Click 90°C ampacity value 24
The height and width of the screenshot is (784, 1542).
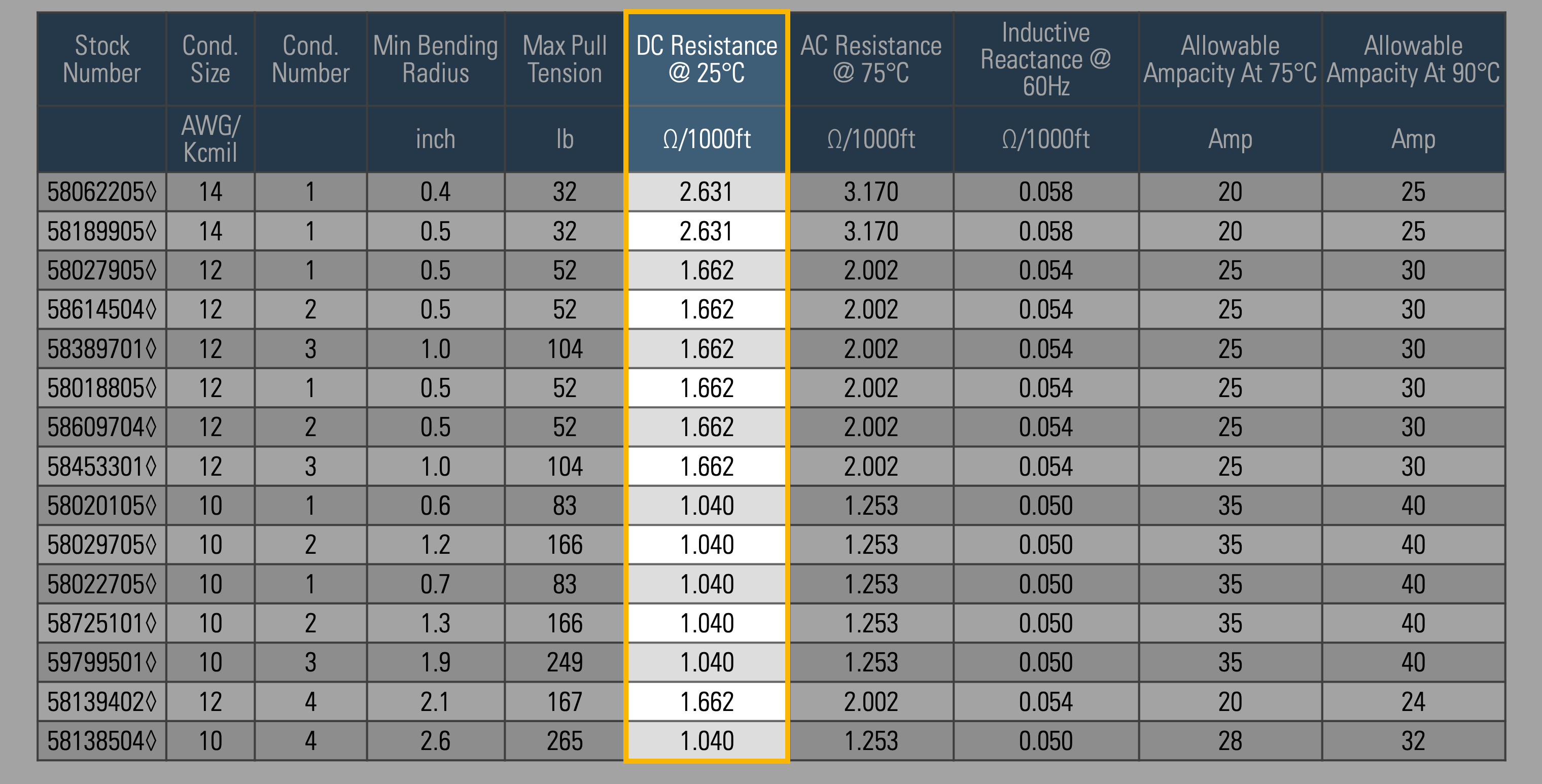[x=1413, y=701]
